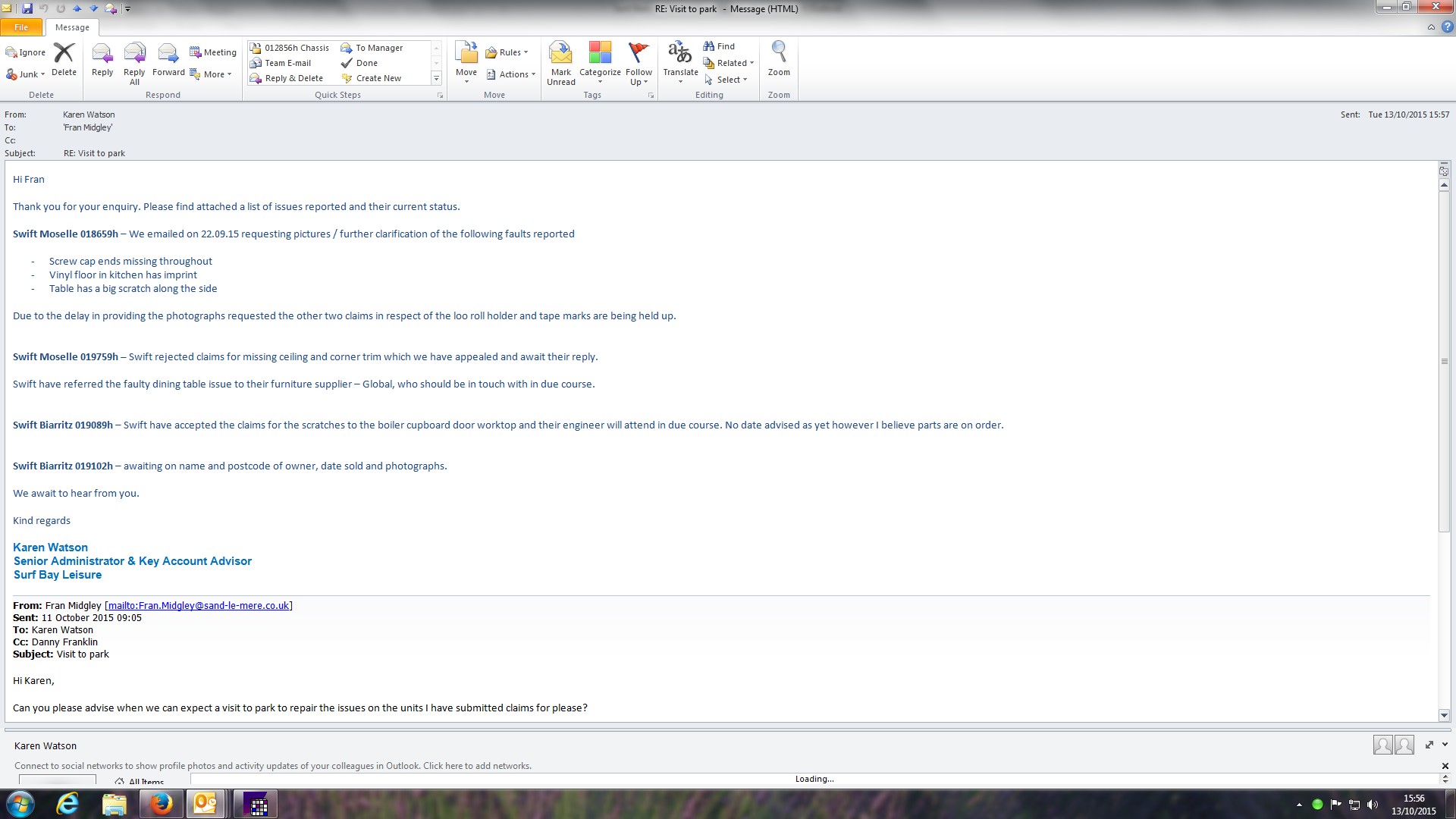This screenshot has height=819, width=1456.
Task: Click the Fran Midgley mailto link
Action: 198,605
